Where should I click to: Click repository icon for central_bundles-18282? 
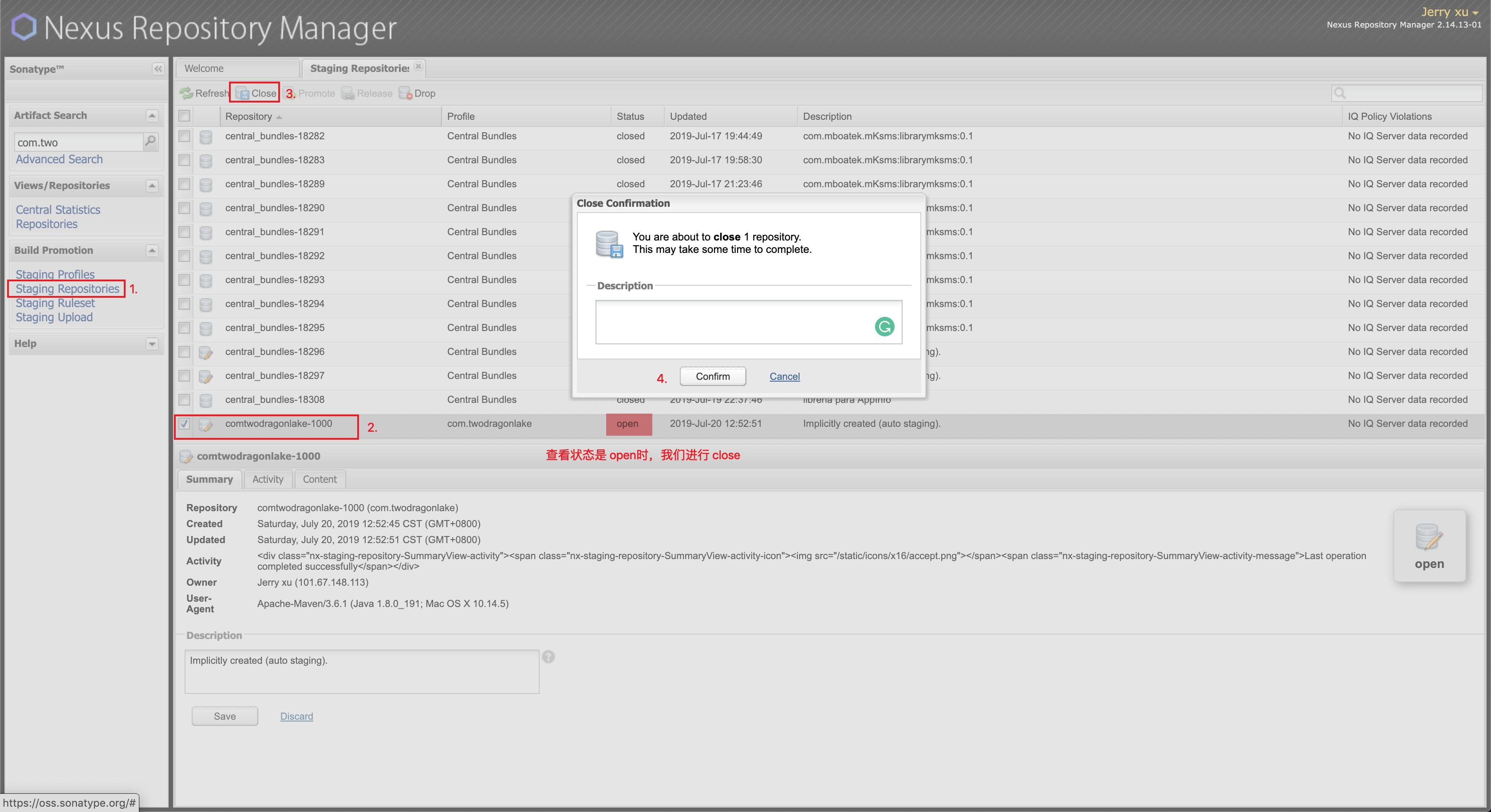tap(205, 137)
